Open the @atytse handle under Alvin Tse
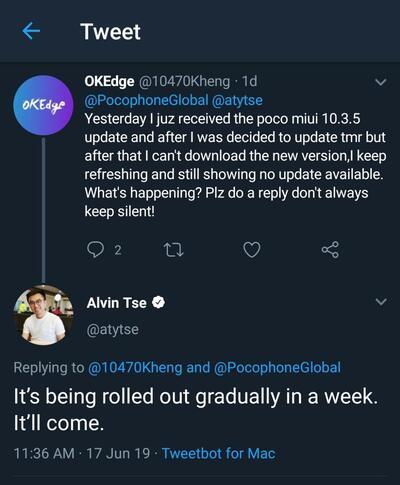The width and height of the screenshot is (400, 485). pos(113,329)
